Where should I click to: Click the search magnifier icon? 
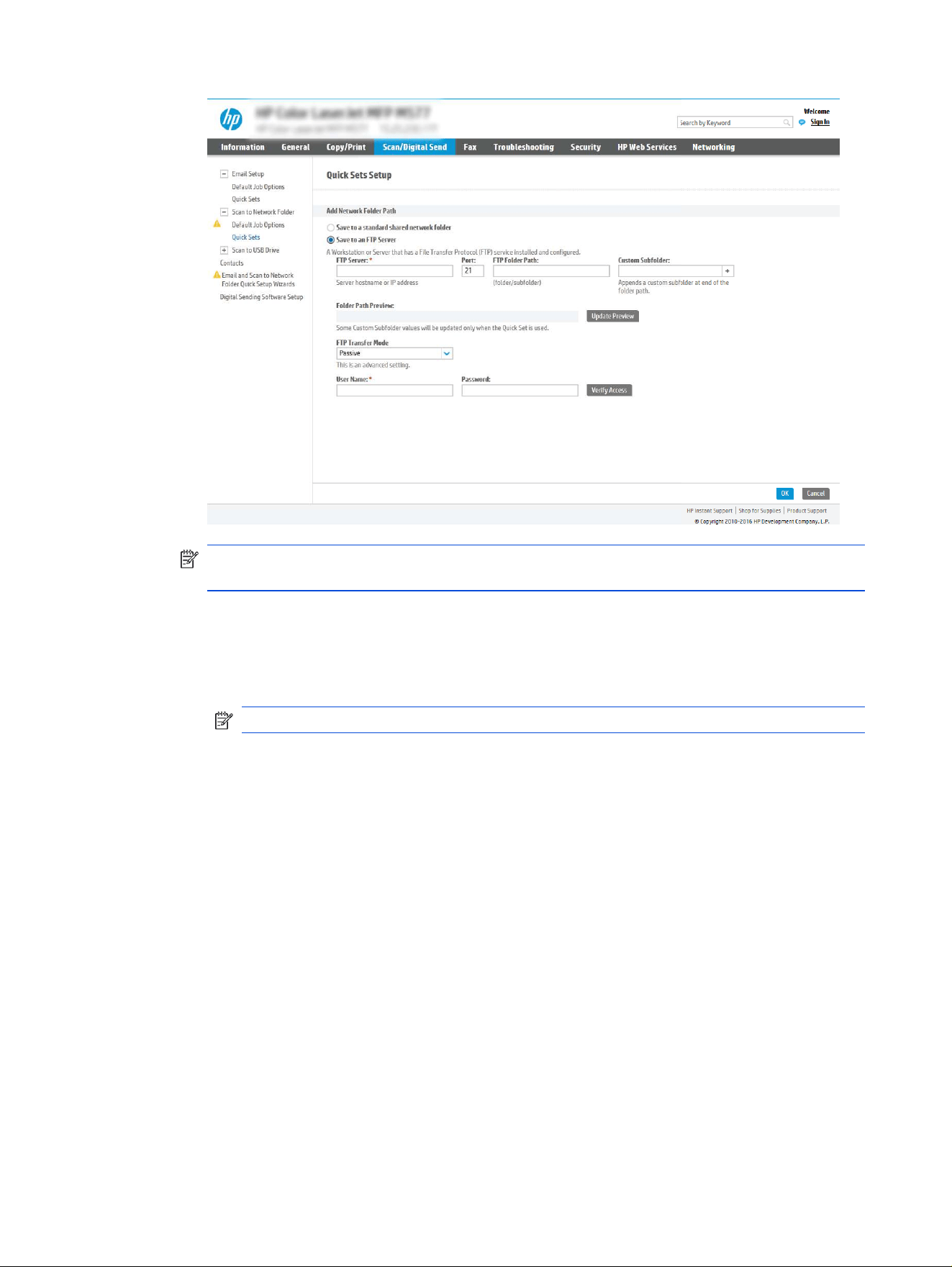787,123
